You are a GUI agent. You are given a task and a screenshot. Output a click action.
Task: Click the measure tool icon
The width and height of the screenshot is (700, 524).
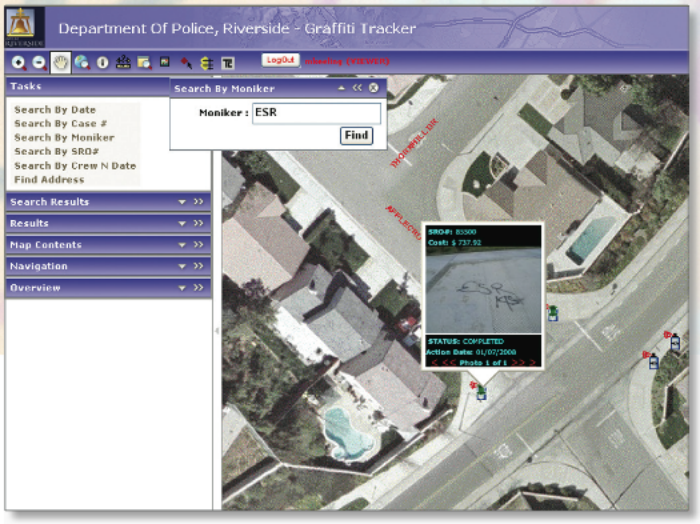pyautogui.click(x=123, y=62)
